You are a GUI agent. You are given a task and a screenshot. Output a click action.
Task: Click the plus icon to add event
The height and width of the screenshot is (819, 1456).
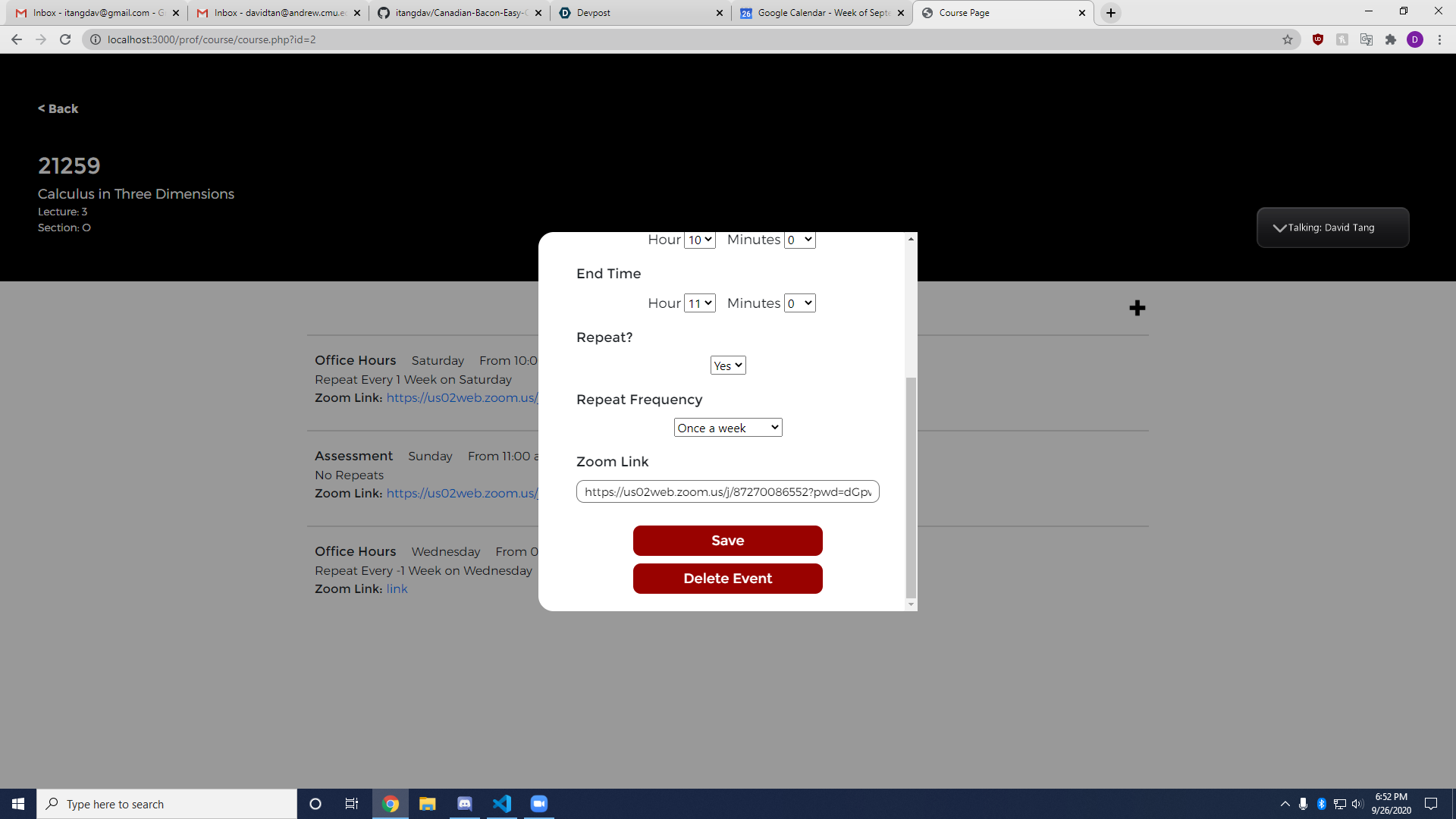coord(1137,308)
